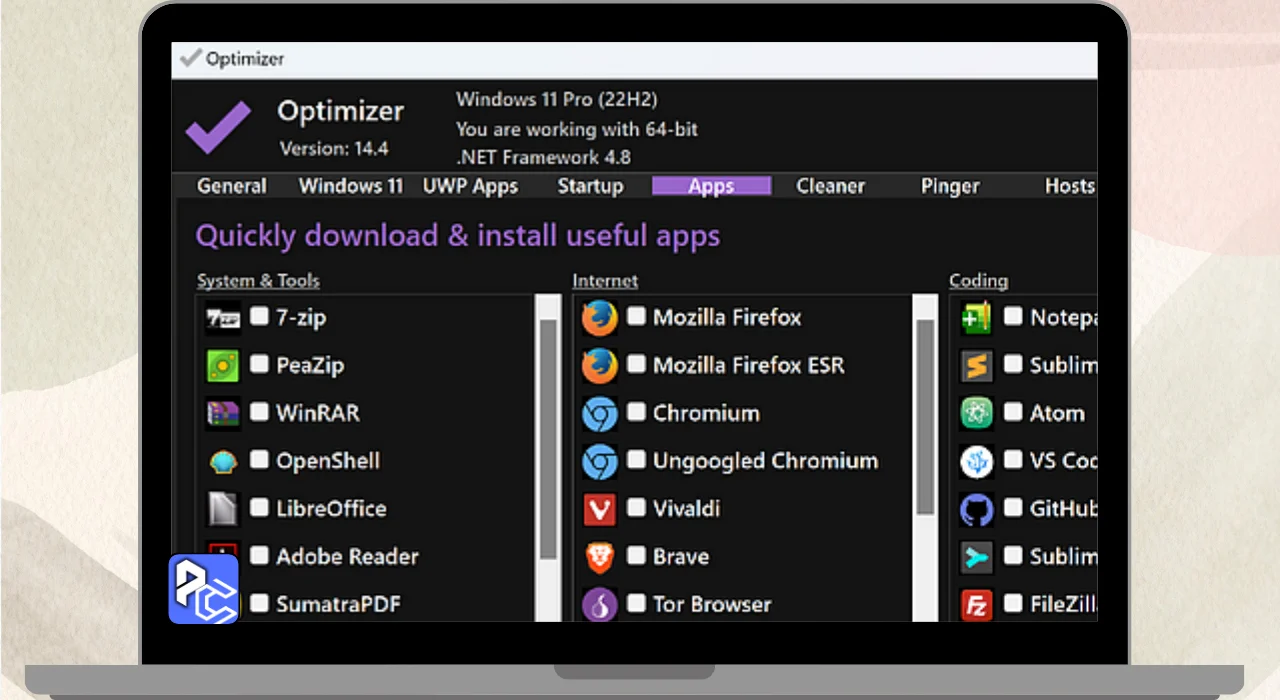
Task: Click the Mozilla Firefox icon
Action: coord(600,318)
